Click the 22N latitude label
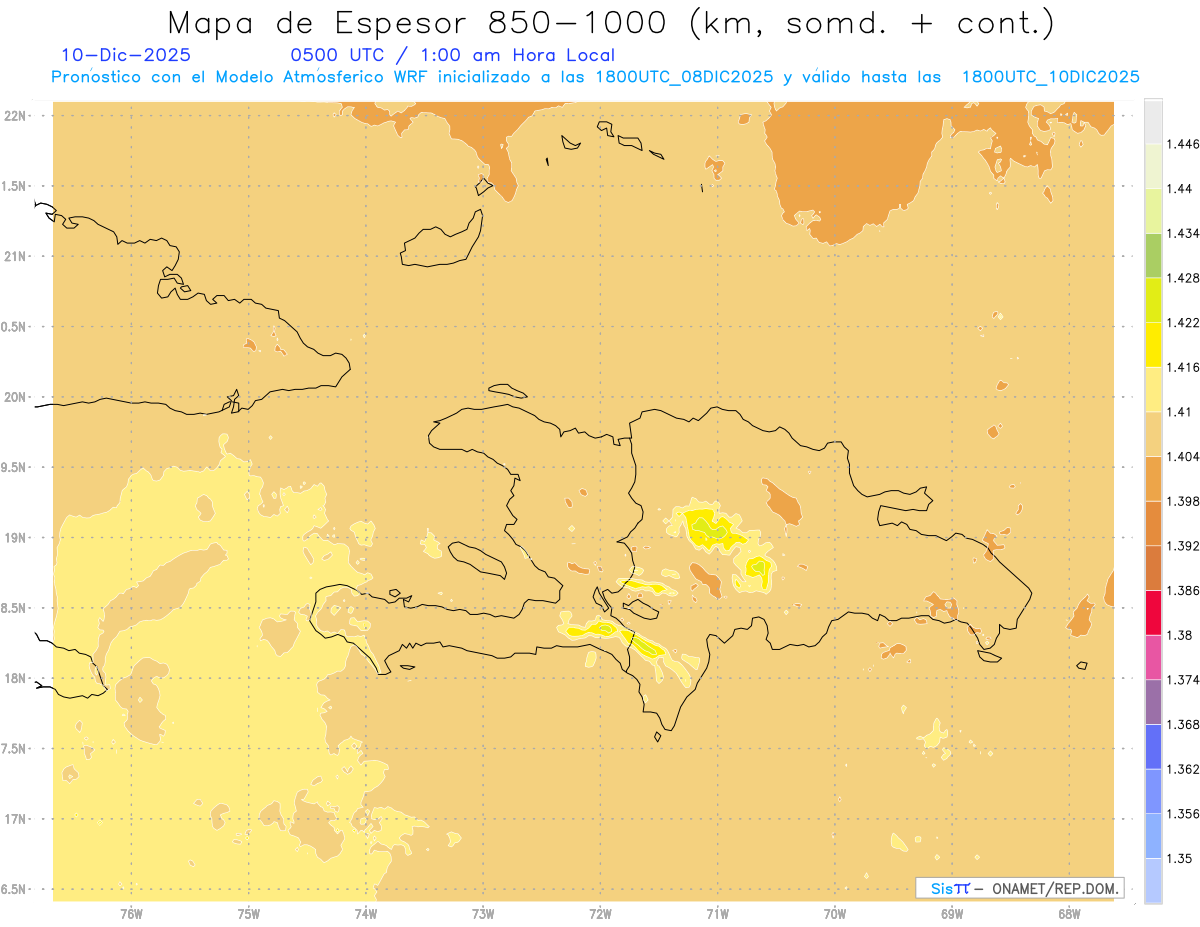The image size is (1200, 927). pyautogui.click(x=15, y=116)
